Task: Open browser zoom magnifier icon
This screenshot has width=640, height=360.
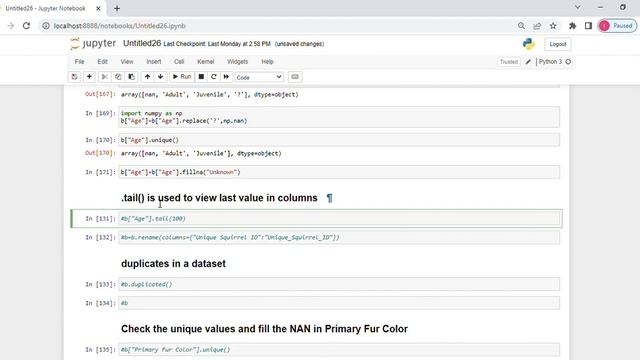Action: pos(521,26)
